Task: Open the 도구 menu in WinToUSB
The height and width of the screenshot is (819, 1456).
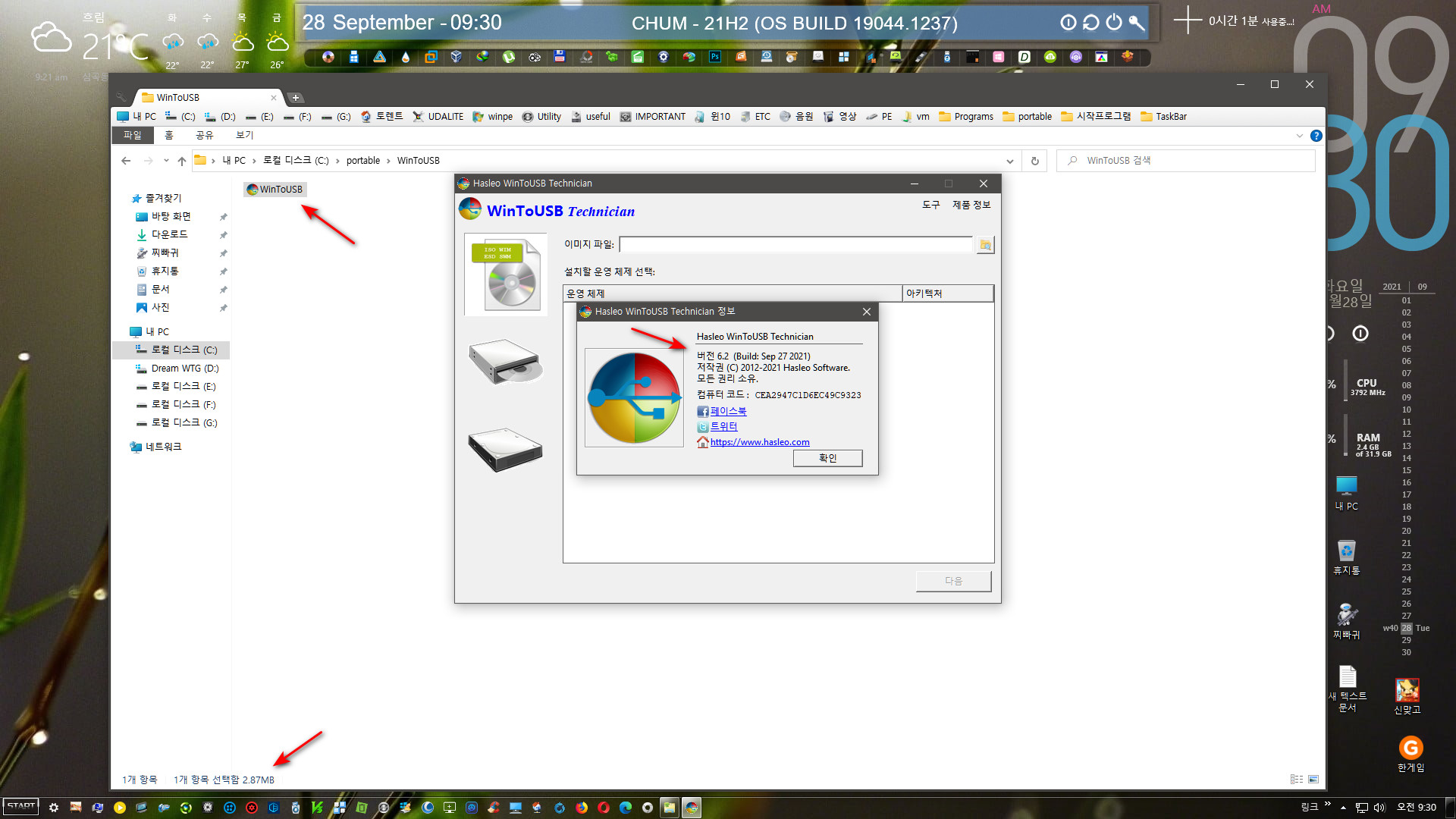Action: [x=930, y=205]
